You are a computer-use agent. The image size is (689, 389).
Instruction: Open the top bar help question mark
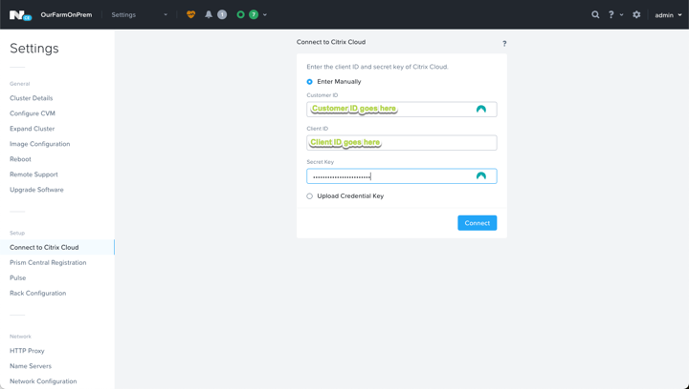[611, 15]
